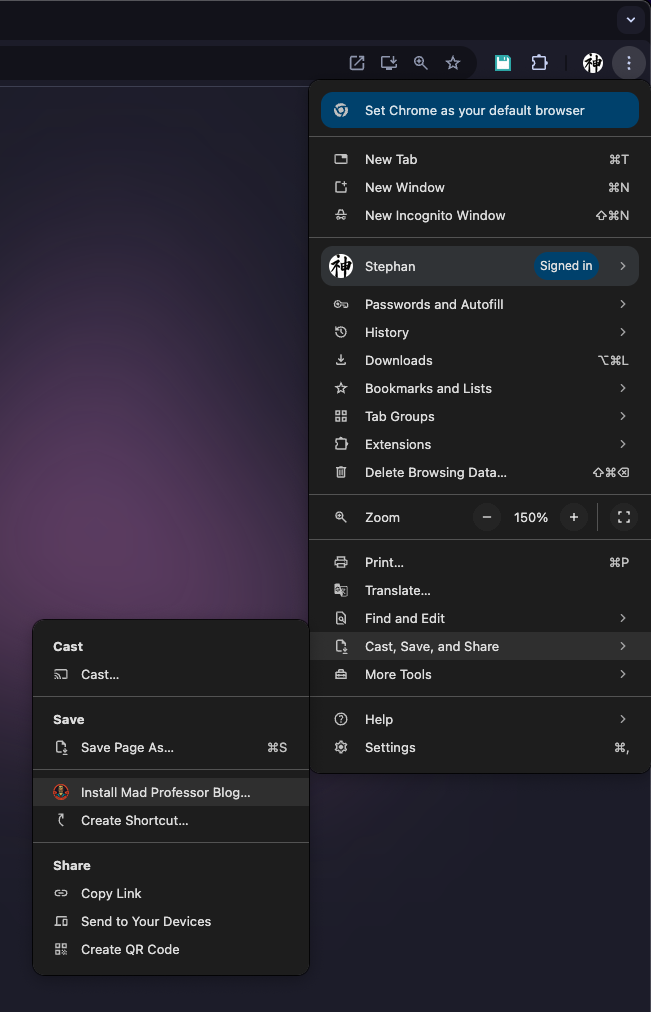Screen dimensions: 651x1012
Task: Open a New Tab
Action: pyautogui.click(x=480, y=159)
